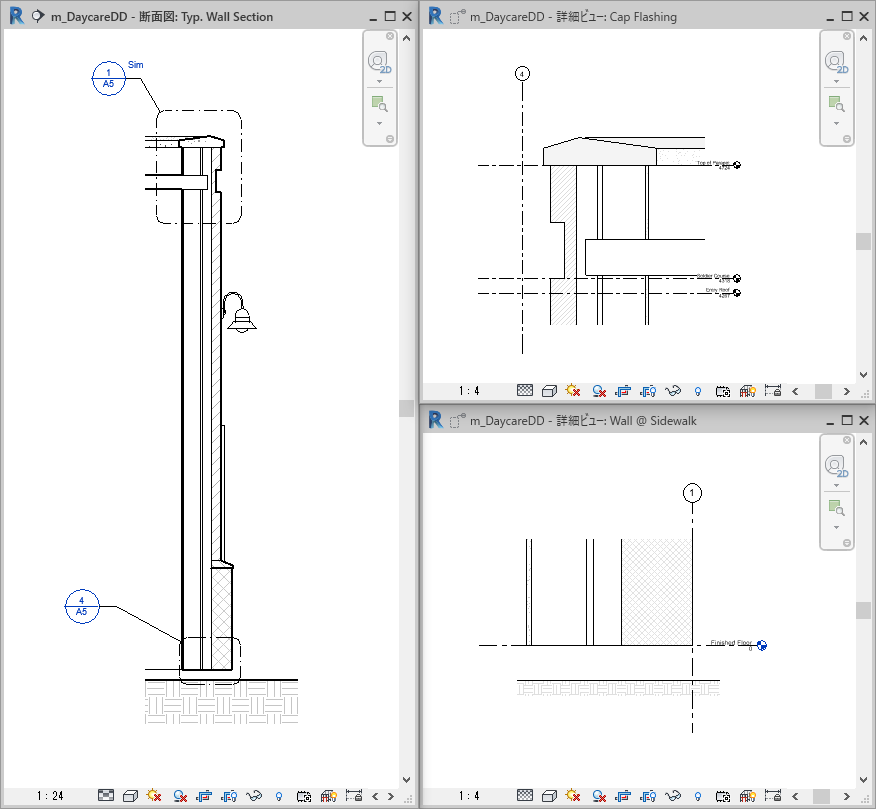The width and height of the screenshot is (876, 809).
Task: Click horizontal scrollbar thumb in Cap Flashing view
Action: click(823, 391)
